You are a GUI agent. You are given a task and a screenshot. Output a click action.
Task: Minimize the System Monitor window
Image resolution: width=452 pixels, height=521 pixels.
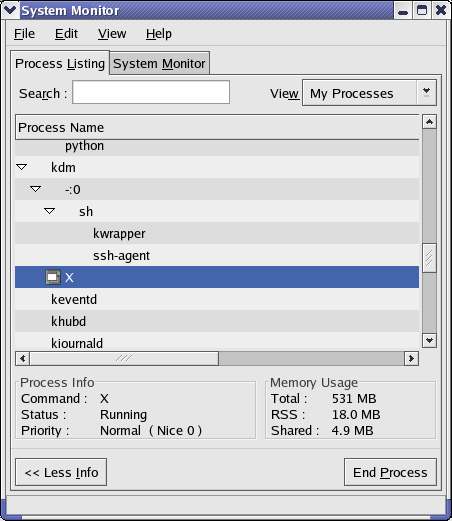pyautogui.click(x=403, y=11)
